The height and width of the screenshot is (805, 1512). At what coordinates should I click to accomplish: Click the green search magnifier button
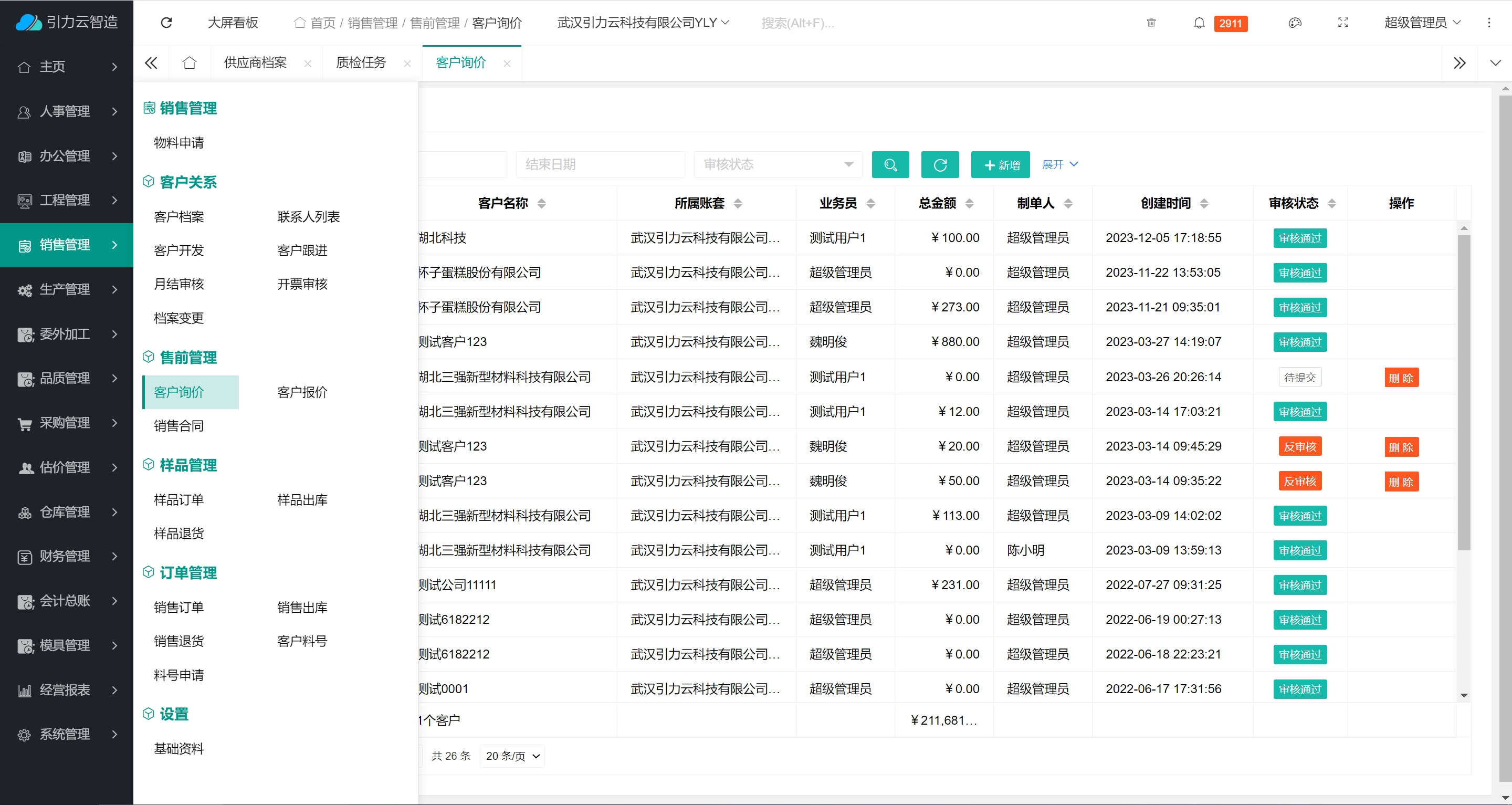click(890, 165)
